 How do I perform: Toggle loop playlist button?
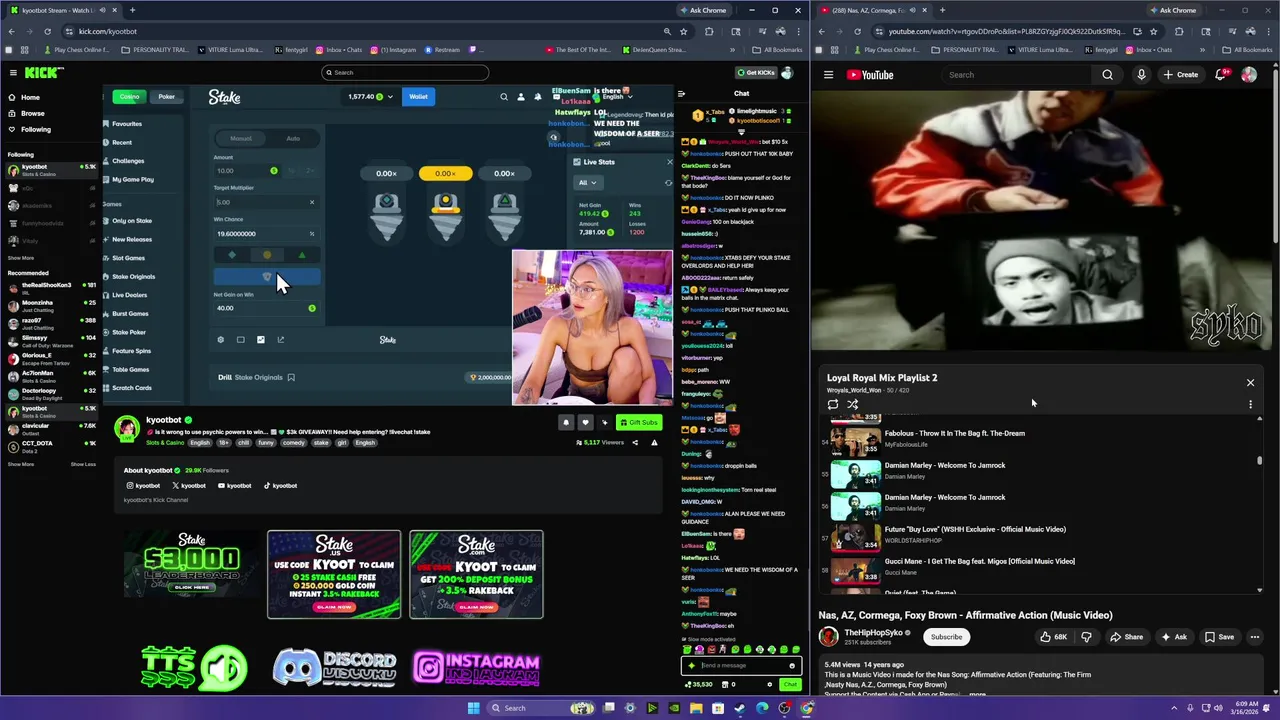(832, 404)
